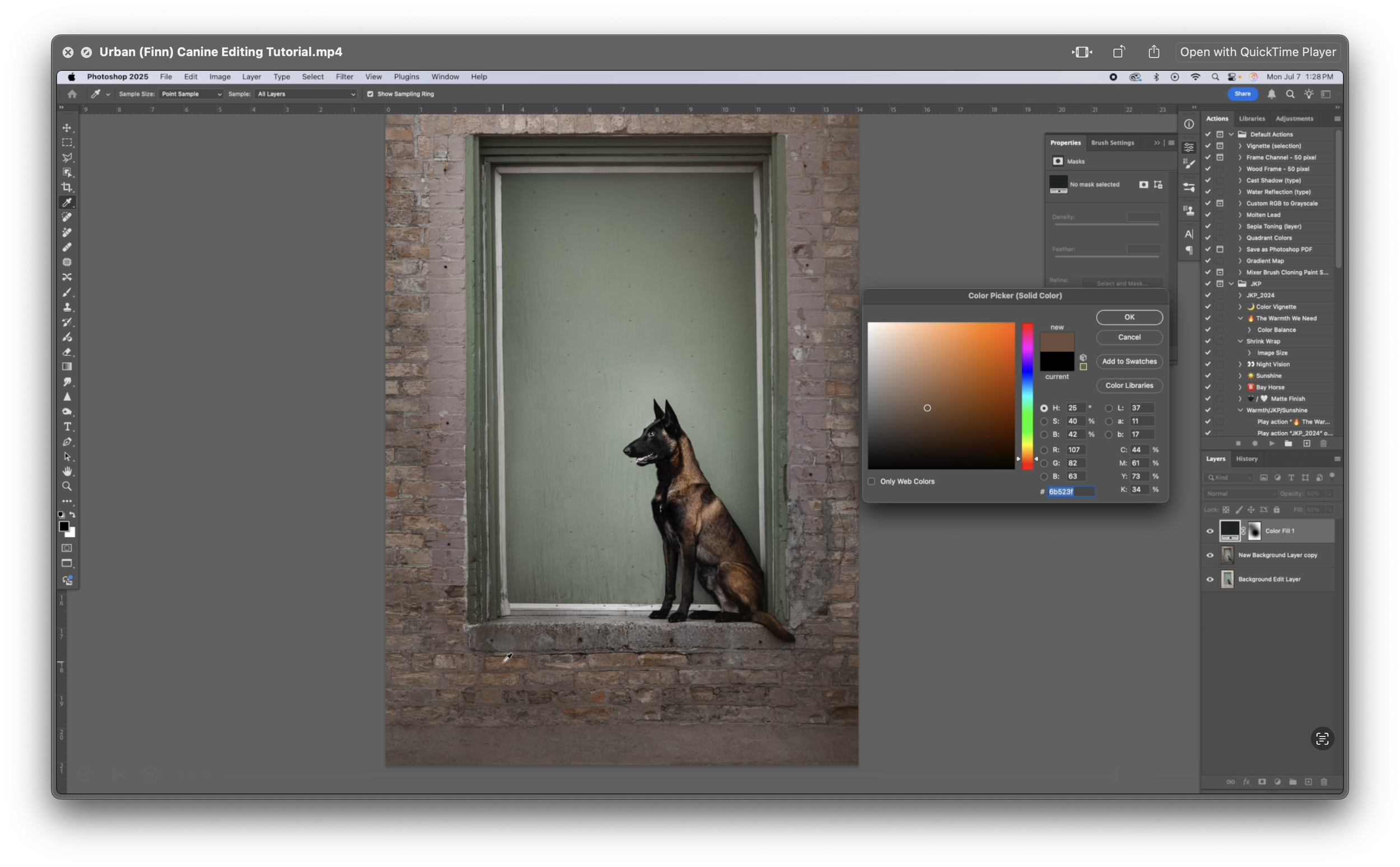The image size is (1400, 867).
Task: Select the Zoom tool in toolbar
Action: coord(67,486)
